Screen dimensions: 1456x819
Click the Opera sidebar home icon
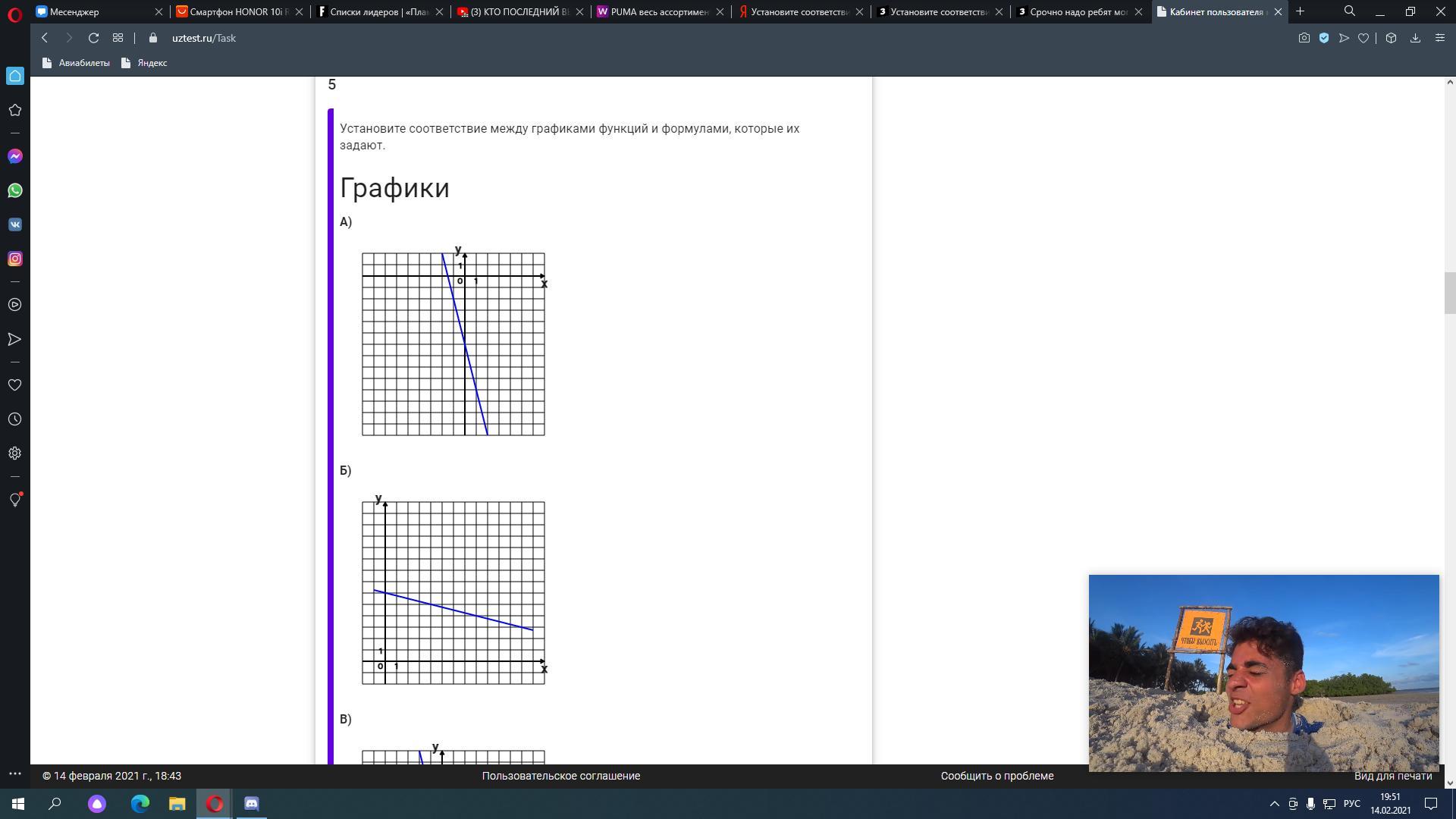(15, 76)
